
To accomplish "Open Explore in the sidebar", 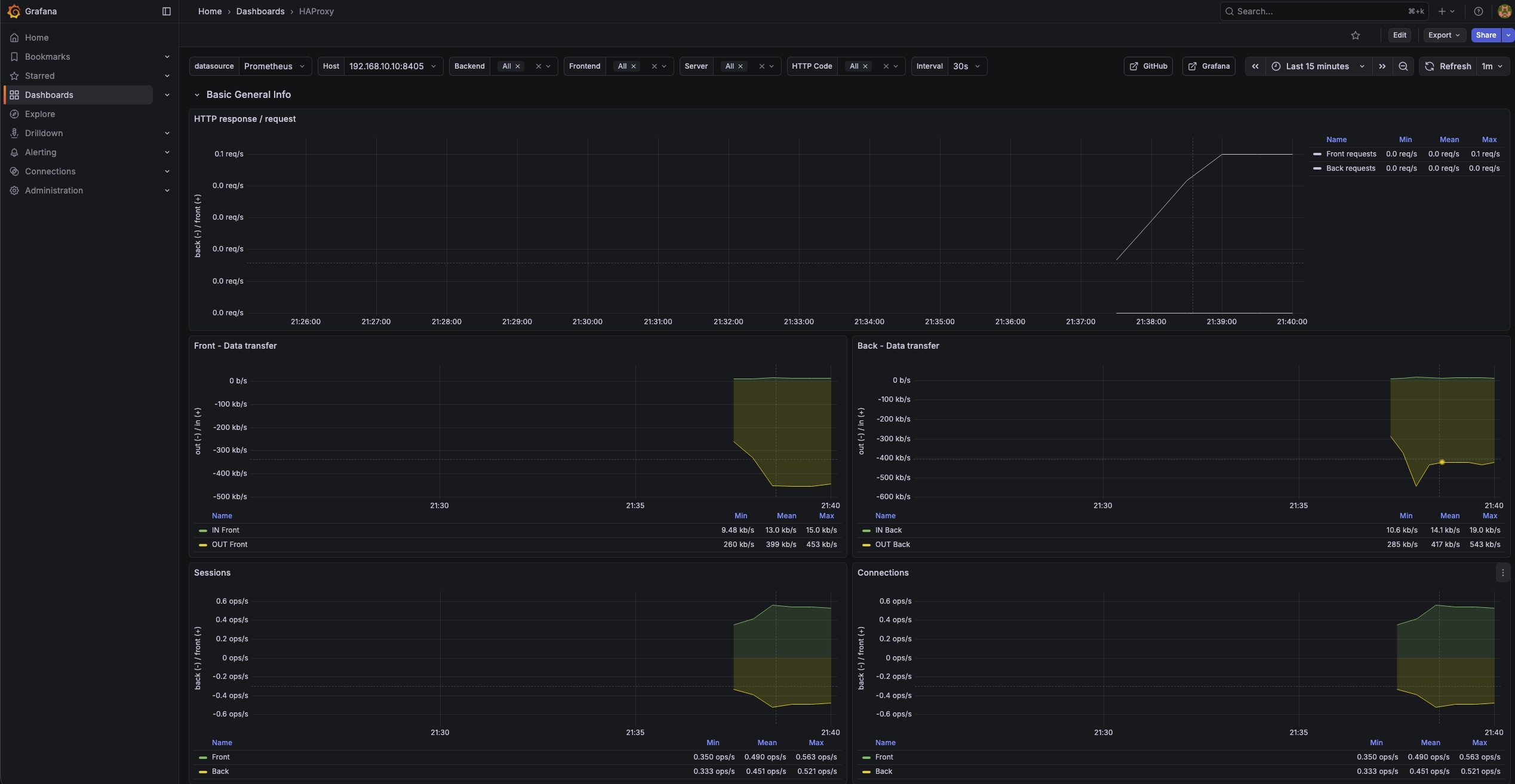I will click(40, 114).
